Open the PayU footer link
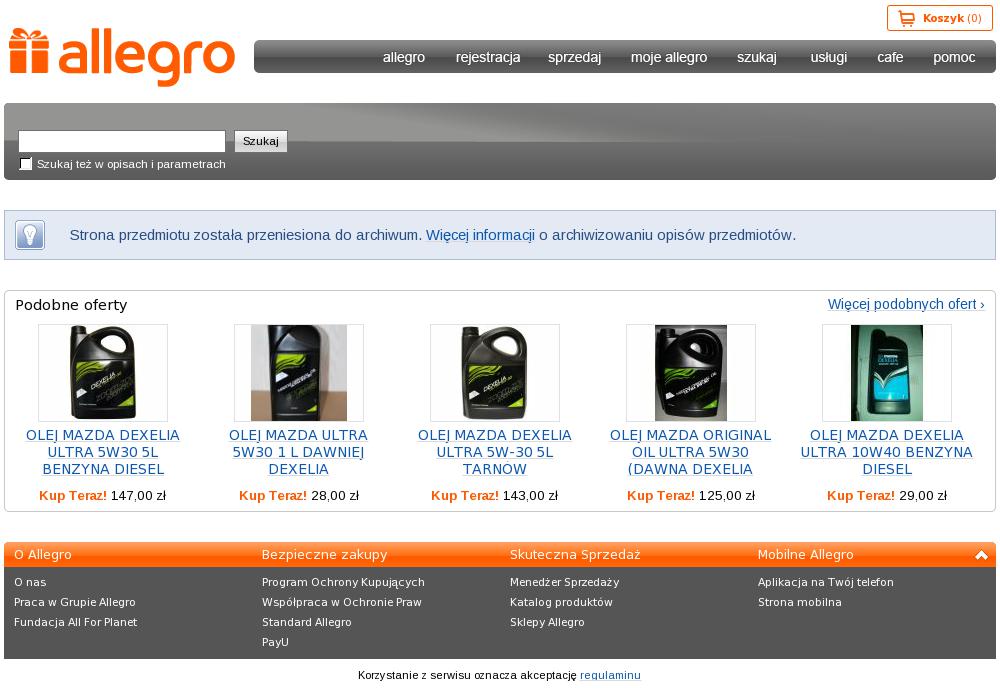Screen dimensions: 1000x695 tap(275, 642)
